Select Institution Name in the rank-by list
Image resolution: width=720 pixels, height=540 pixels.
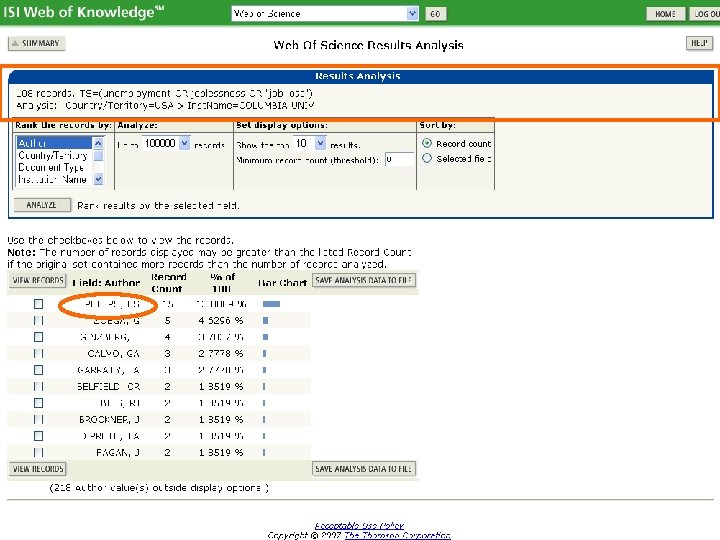tap(54, 179)
